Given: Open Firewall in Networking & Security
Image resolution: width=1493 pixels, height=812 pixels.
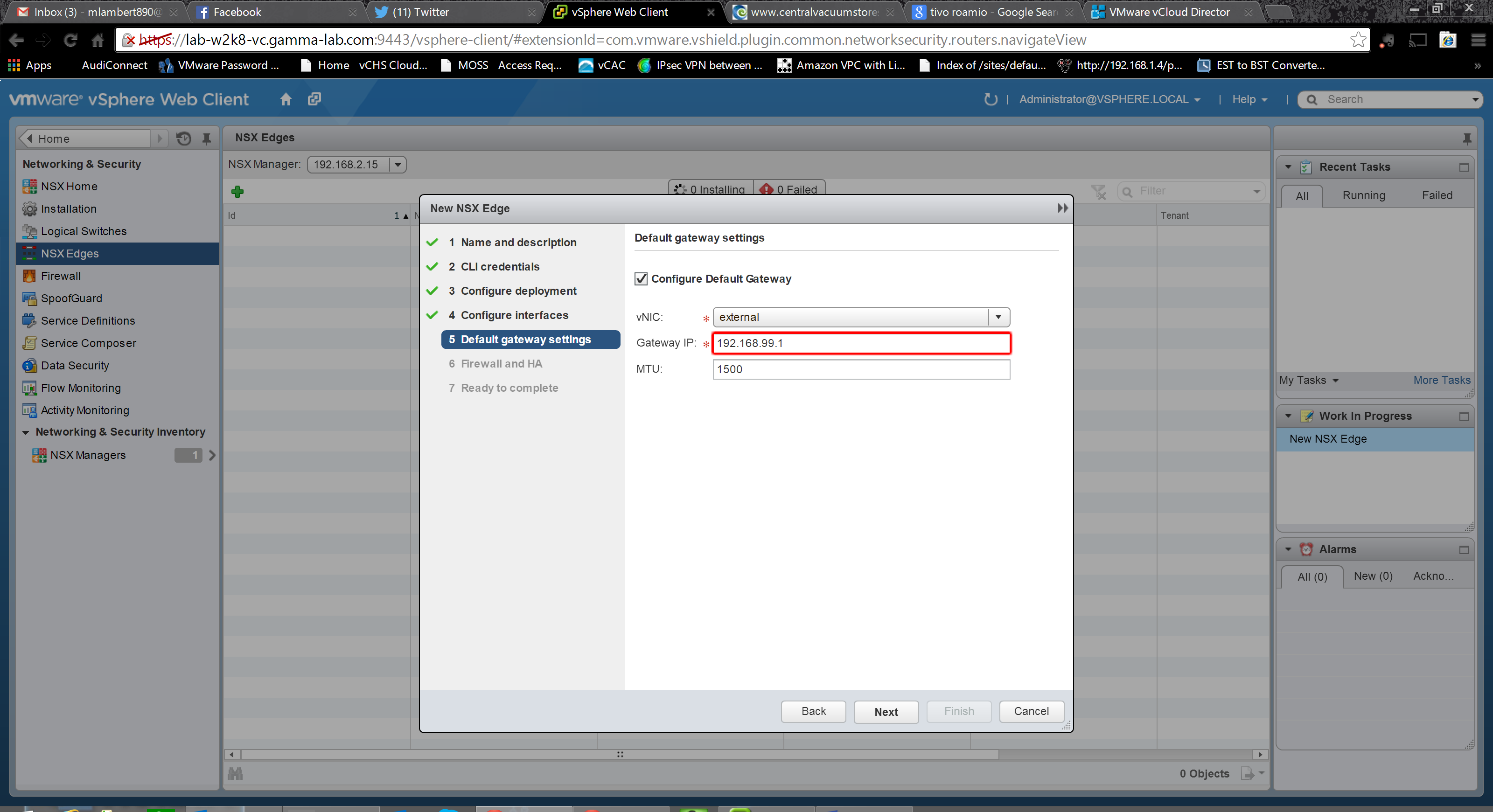Looking at the screenshot, I should point(60,276).
